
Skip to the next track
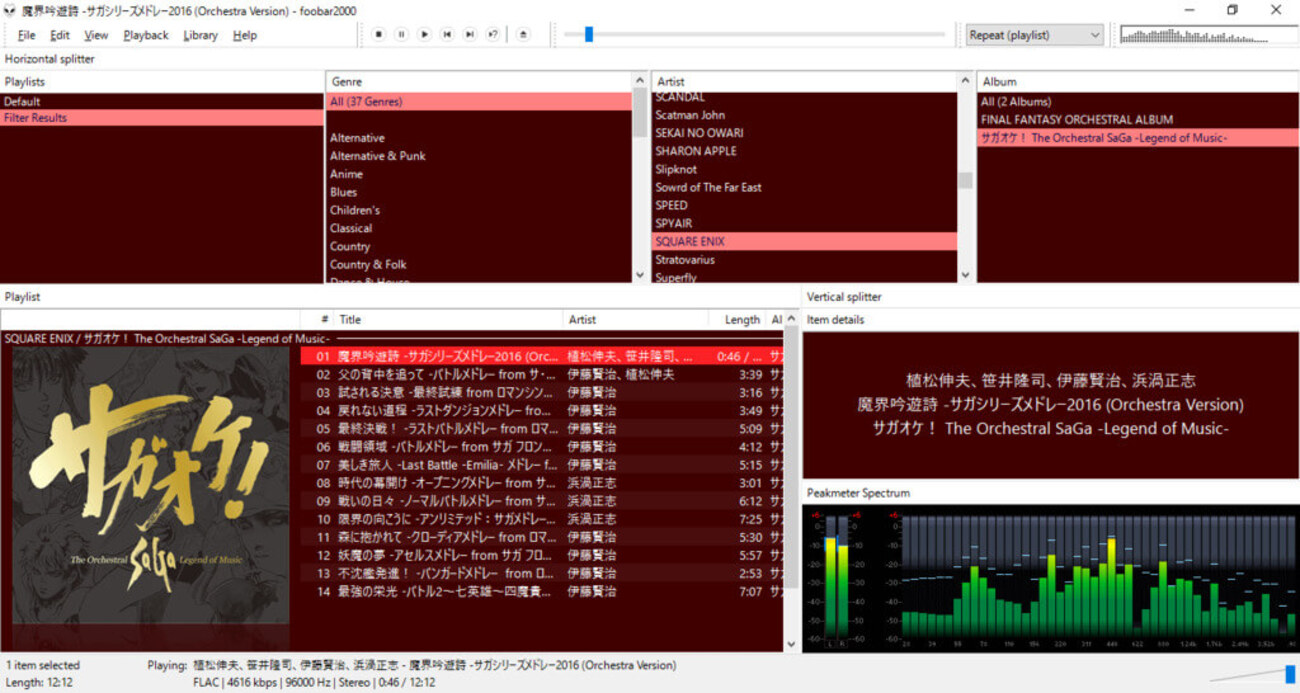click(x=470, y=34)
